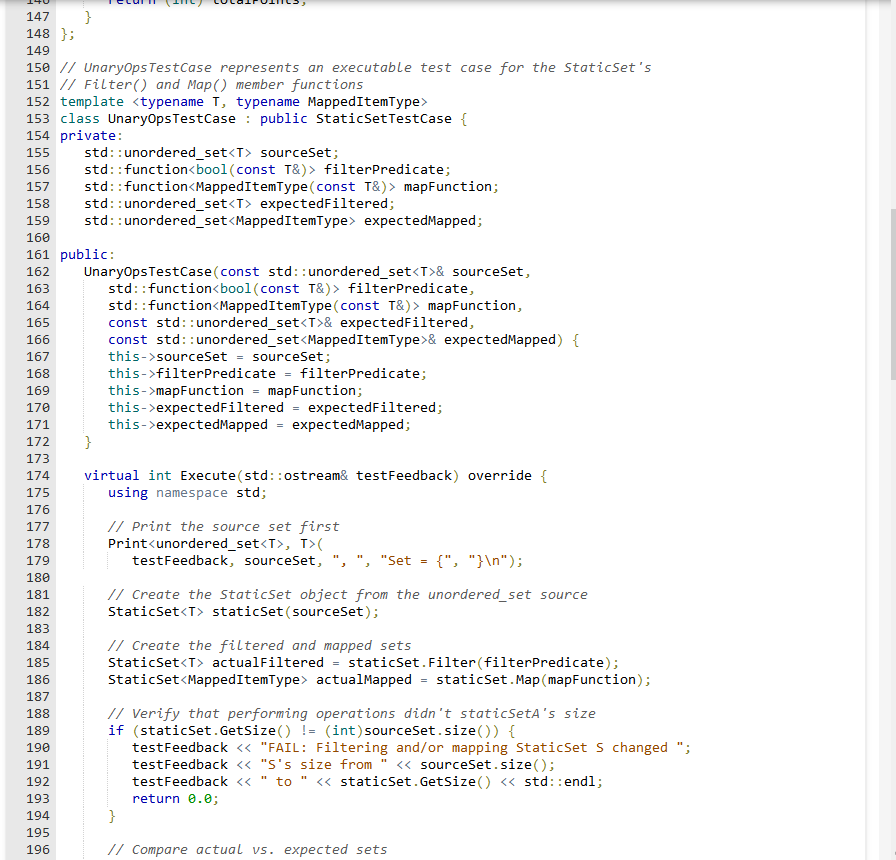The height and width of the screenshot is (860, 896).
Task: Select the override keyword on line 174
Action: (x=499, y=475)
